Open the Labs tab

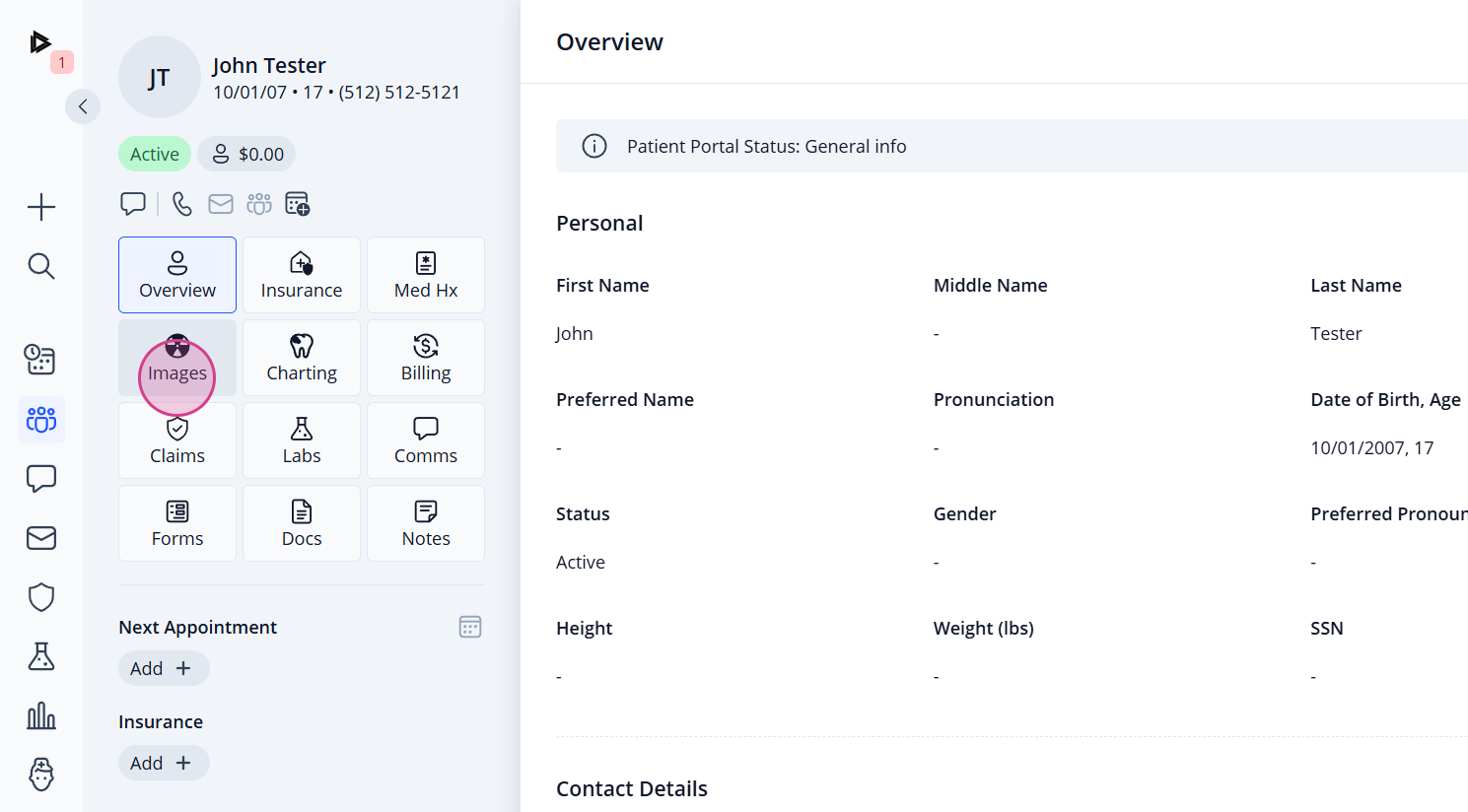(302, 440)
